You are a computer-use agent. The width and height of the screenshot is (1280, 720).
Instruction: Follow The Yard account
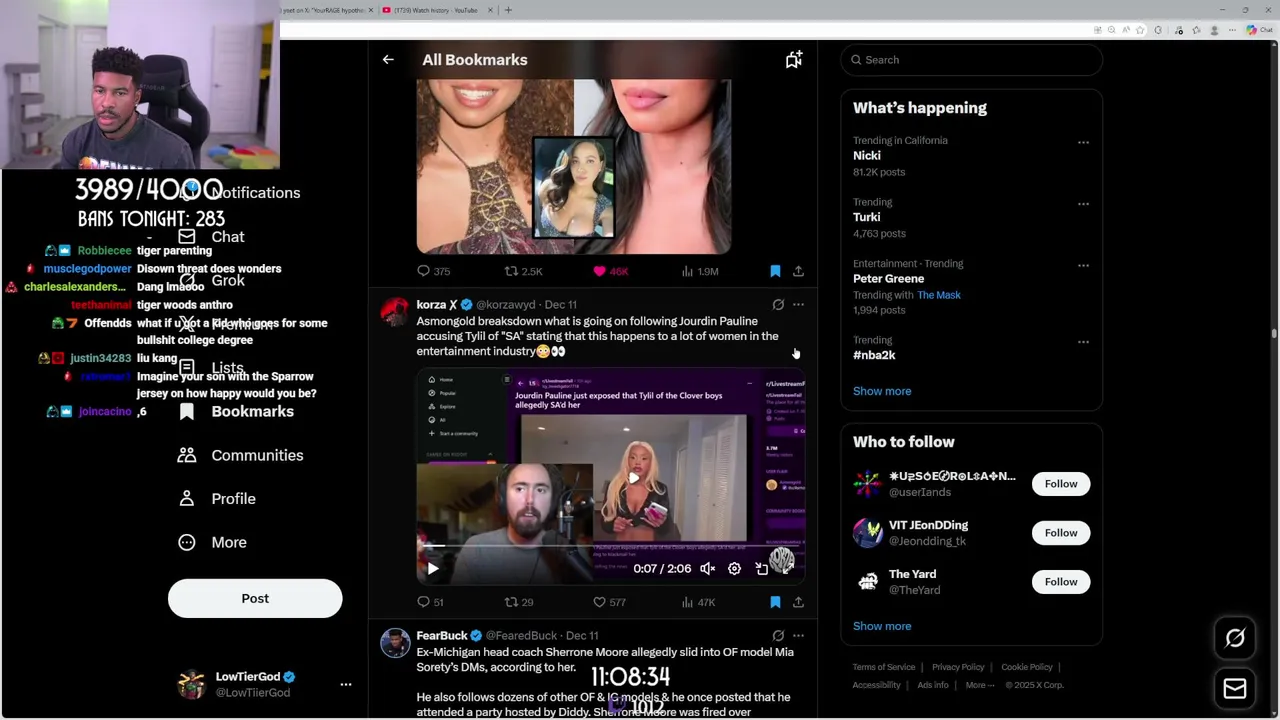point(1061,582)
